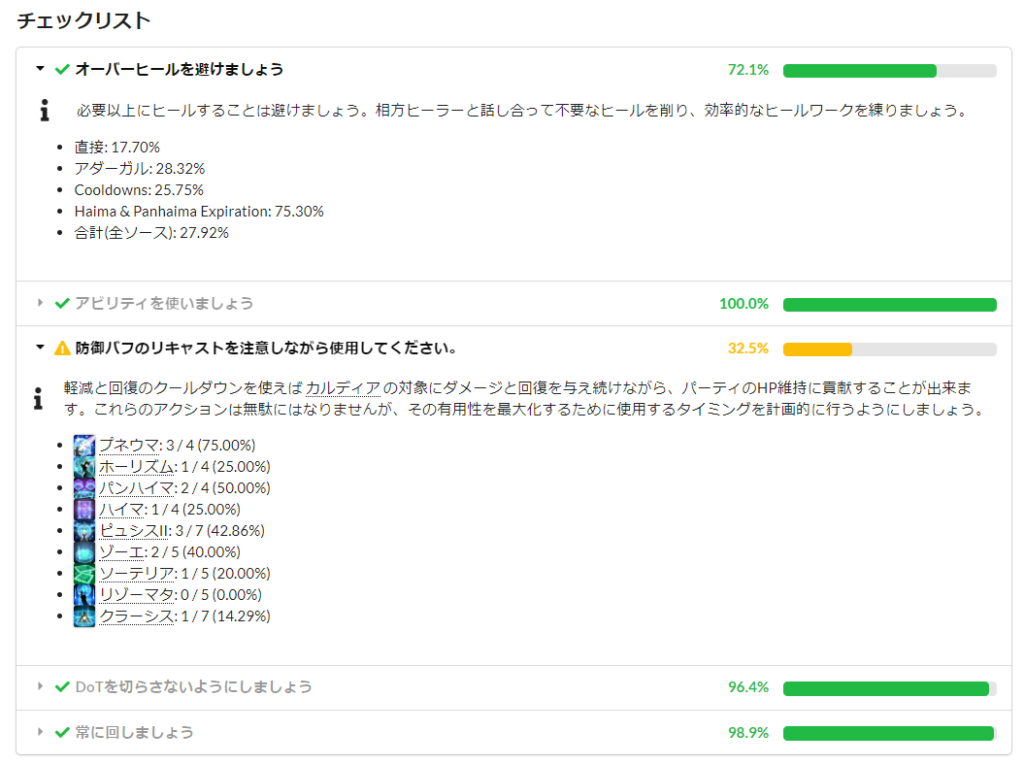Open the クラーシス ability link

pyautogui.click(x=136, y=616)
